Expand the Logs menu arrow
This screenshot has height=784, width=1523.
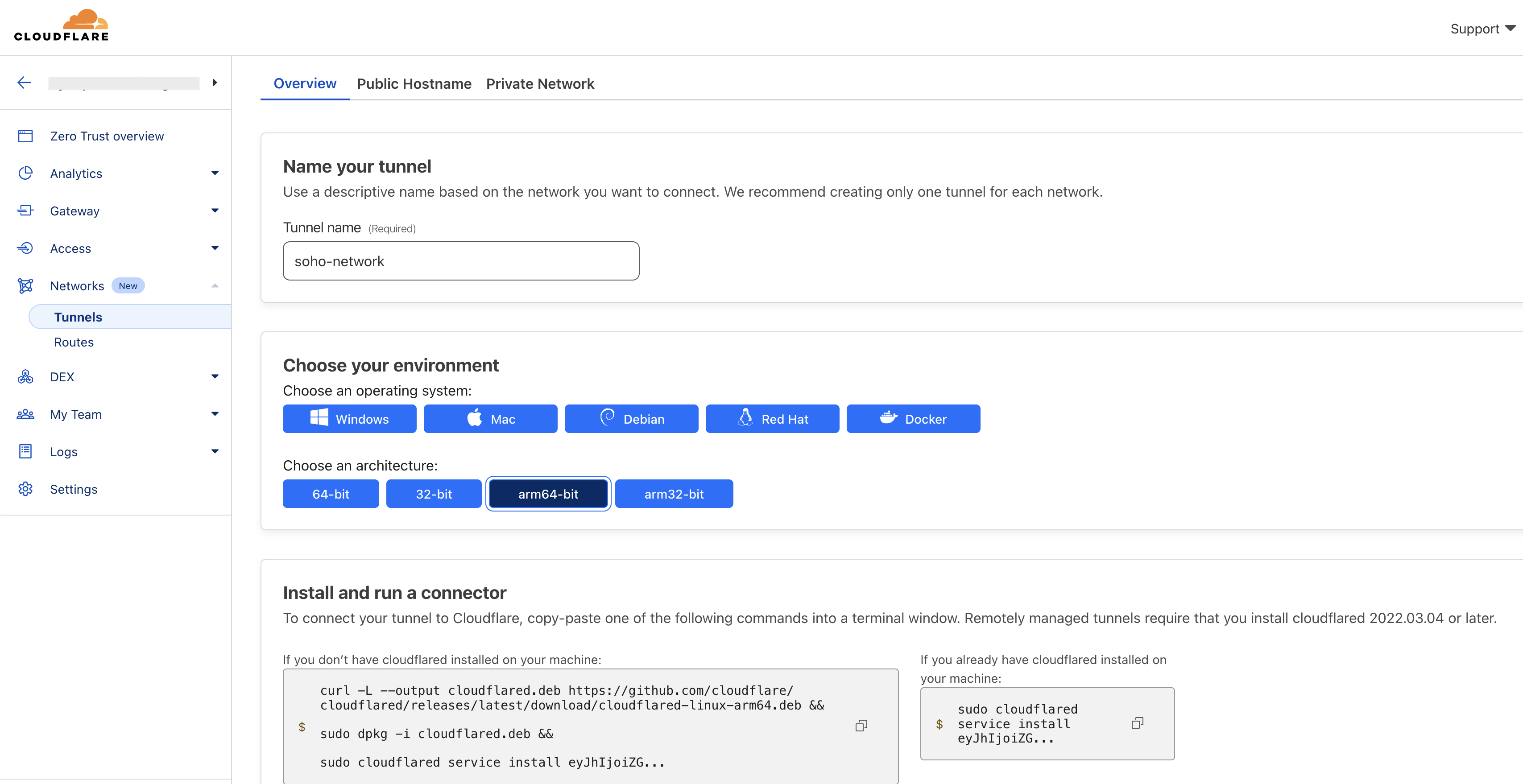click(x=215, y=451)
